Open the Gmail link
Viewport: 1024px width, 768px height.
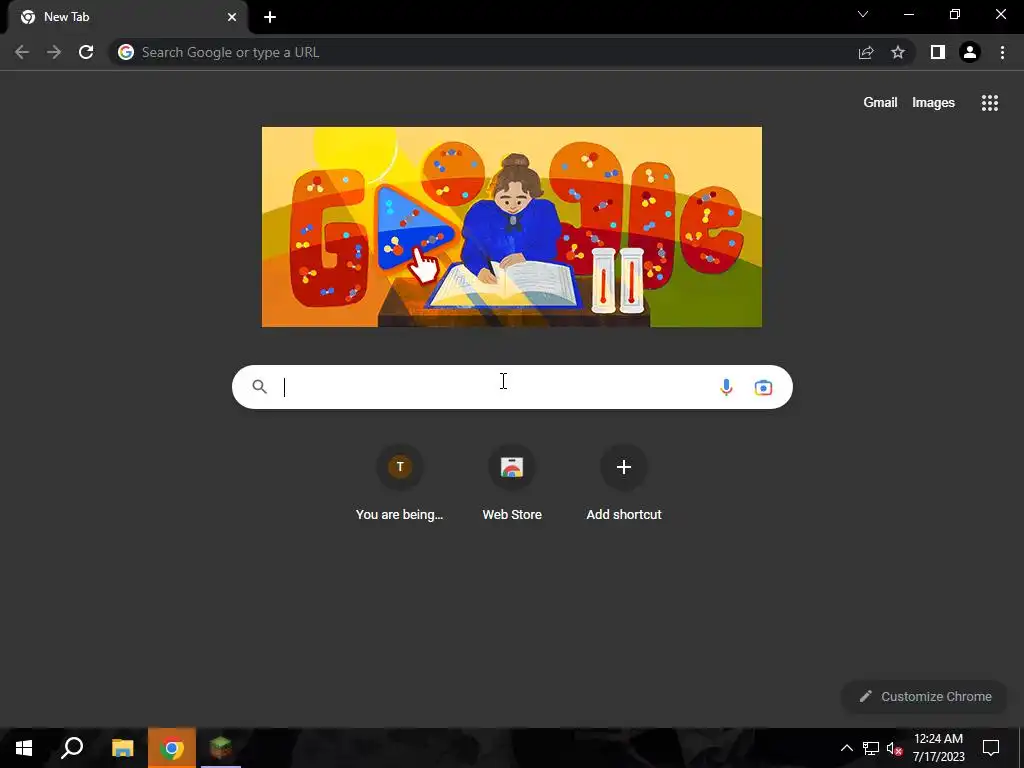[x=880, y=103]
